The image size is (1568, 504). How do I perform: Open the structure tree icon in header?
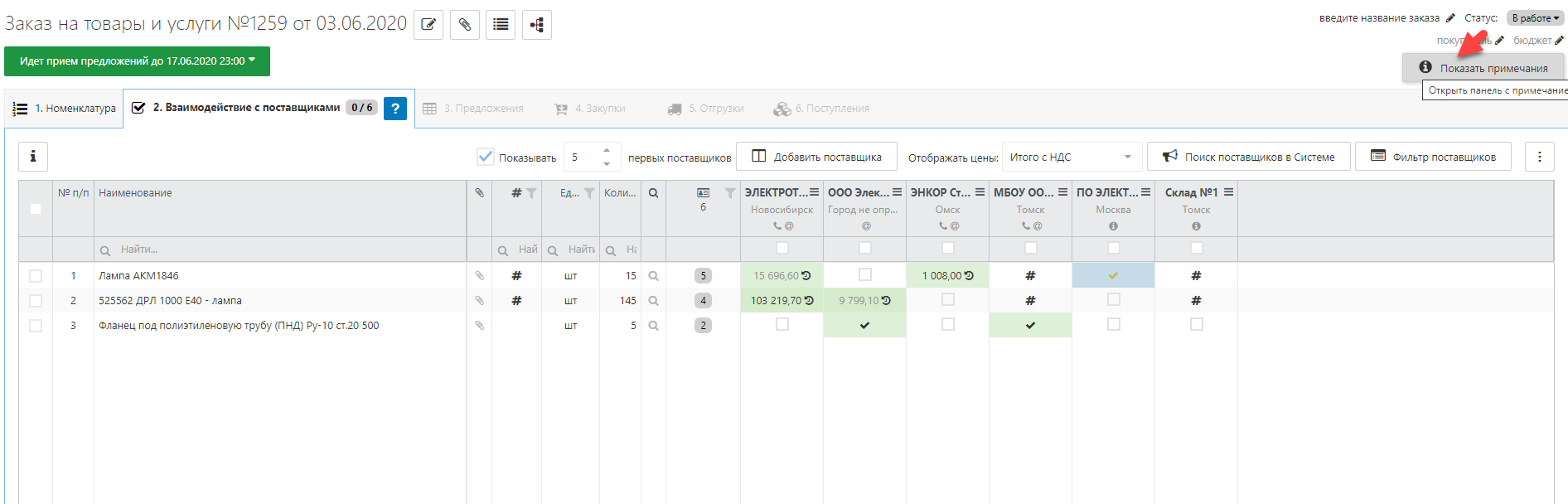point(537,25)
